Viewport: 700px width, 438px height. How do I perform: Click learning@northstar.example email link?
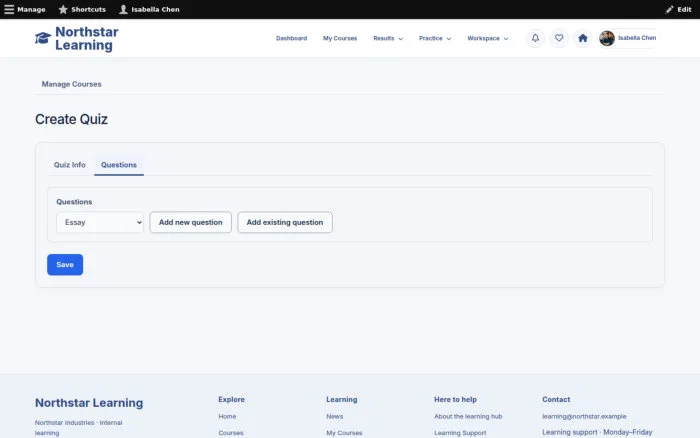(x=584, y=416)
